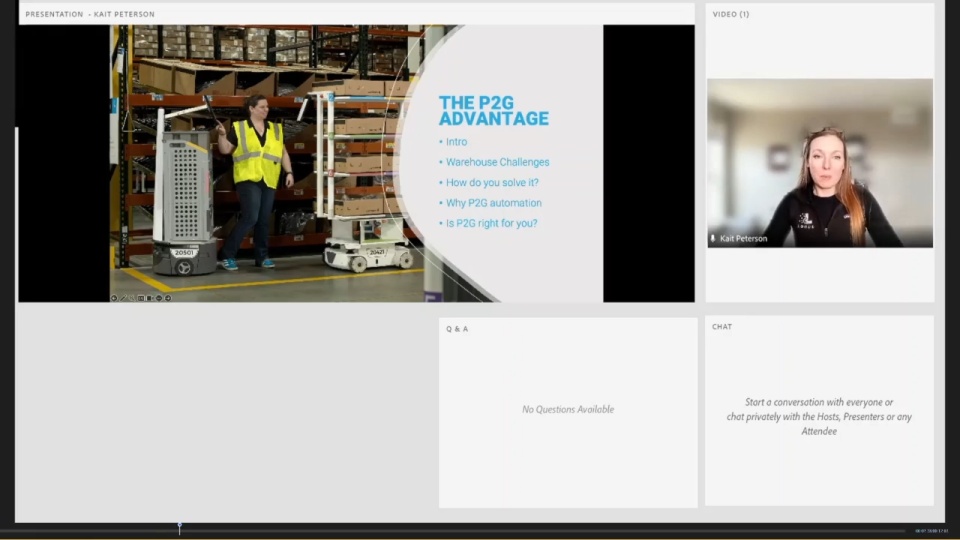Click the presentation slide image
The height and width of the screenshot is (540, 960).
[x=356, y=163]
